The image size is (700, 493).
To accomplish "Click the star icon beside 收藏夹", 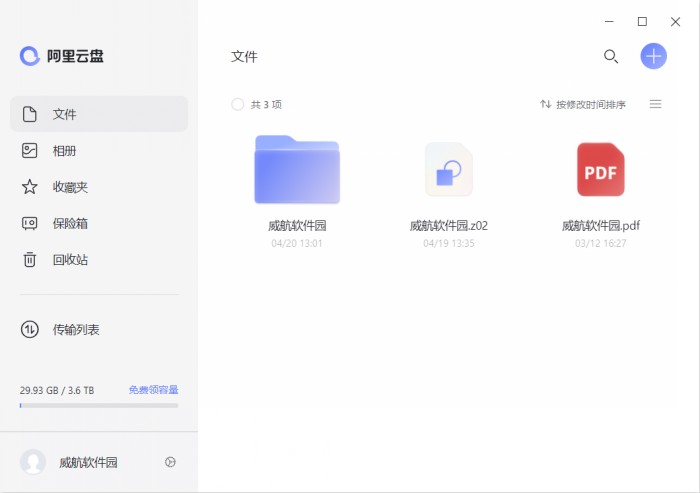I will pyautogui.click(x=29, y=187).
